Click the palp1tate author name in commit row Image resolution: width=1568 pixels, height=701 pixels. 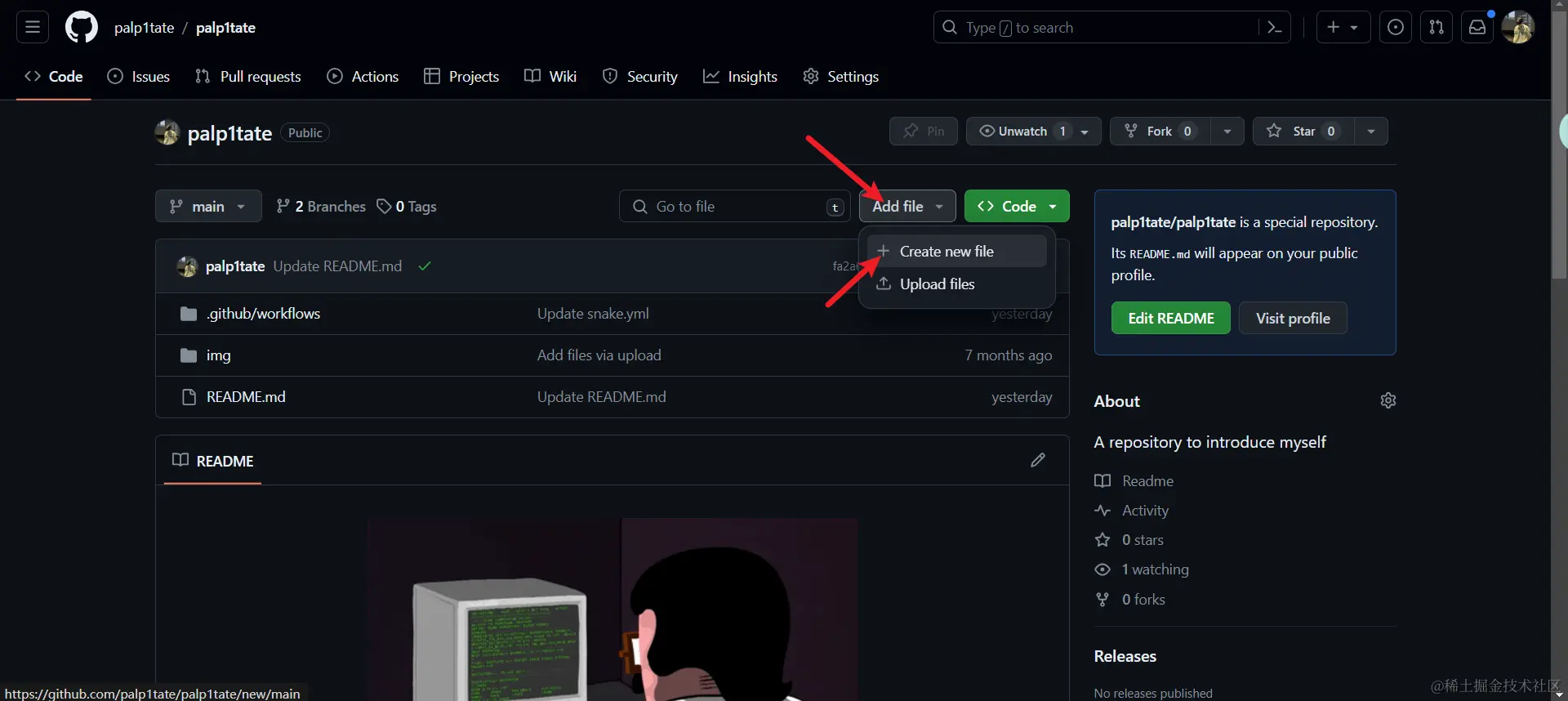coord(235,266)
